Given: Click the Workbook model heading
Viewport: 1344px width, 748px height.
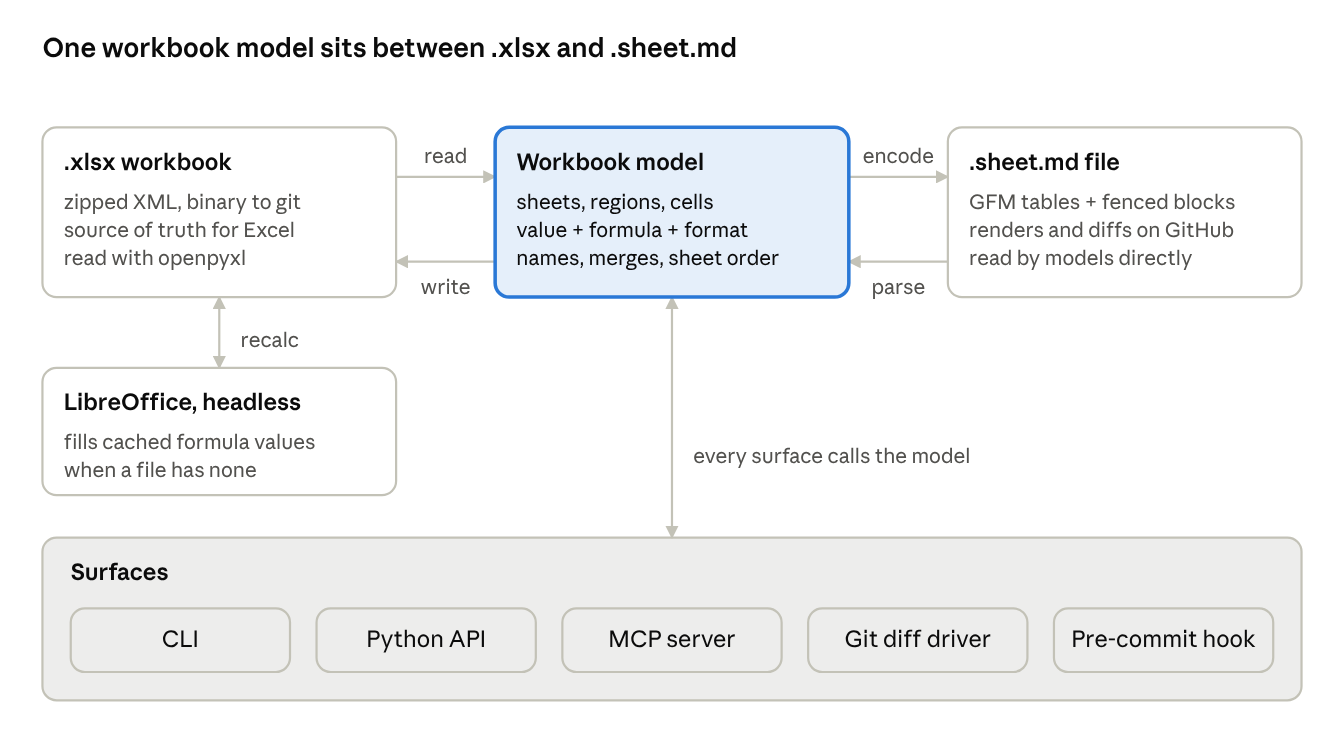Looking at the screenshot, I should [610, 162].
